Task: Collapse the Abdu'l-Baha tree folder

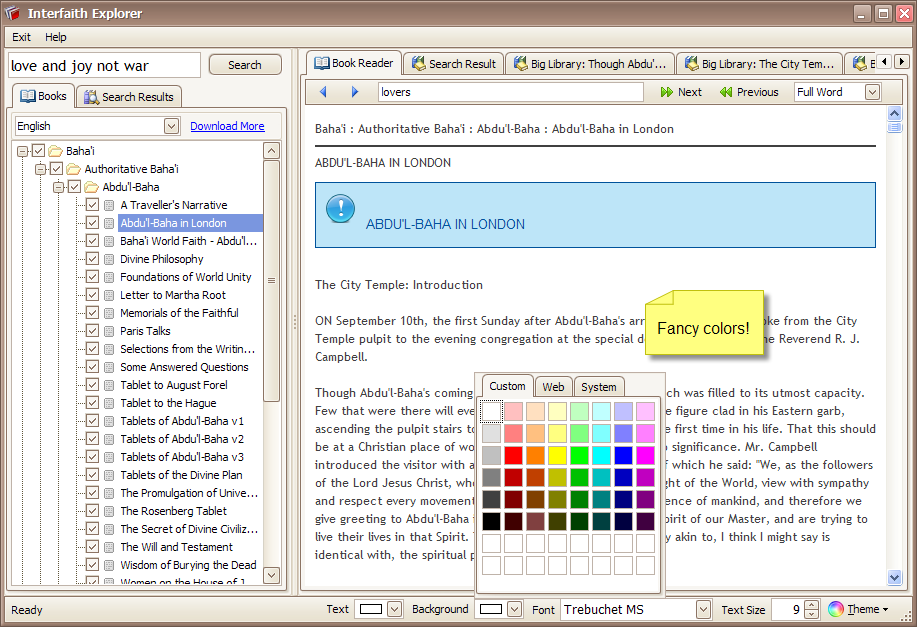Action: click(x=59, y=187)
